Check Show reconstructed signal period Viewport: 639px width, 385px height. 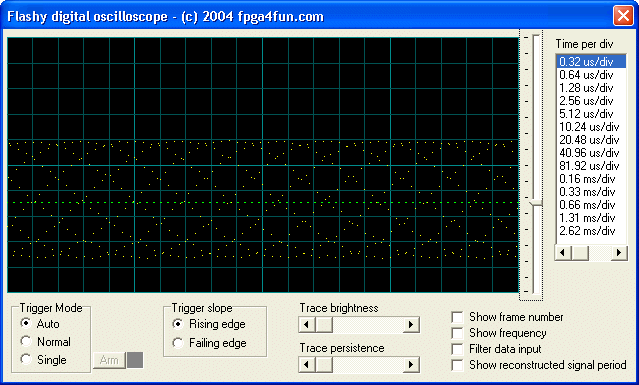point(457,365)
